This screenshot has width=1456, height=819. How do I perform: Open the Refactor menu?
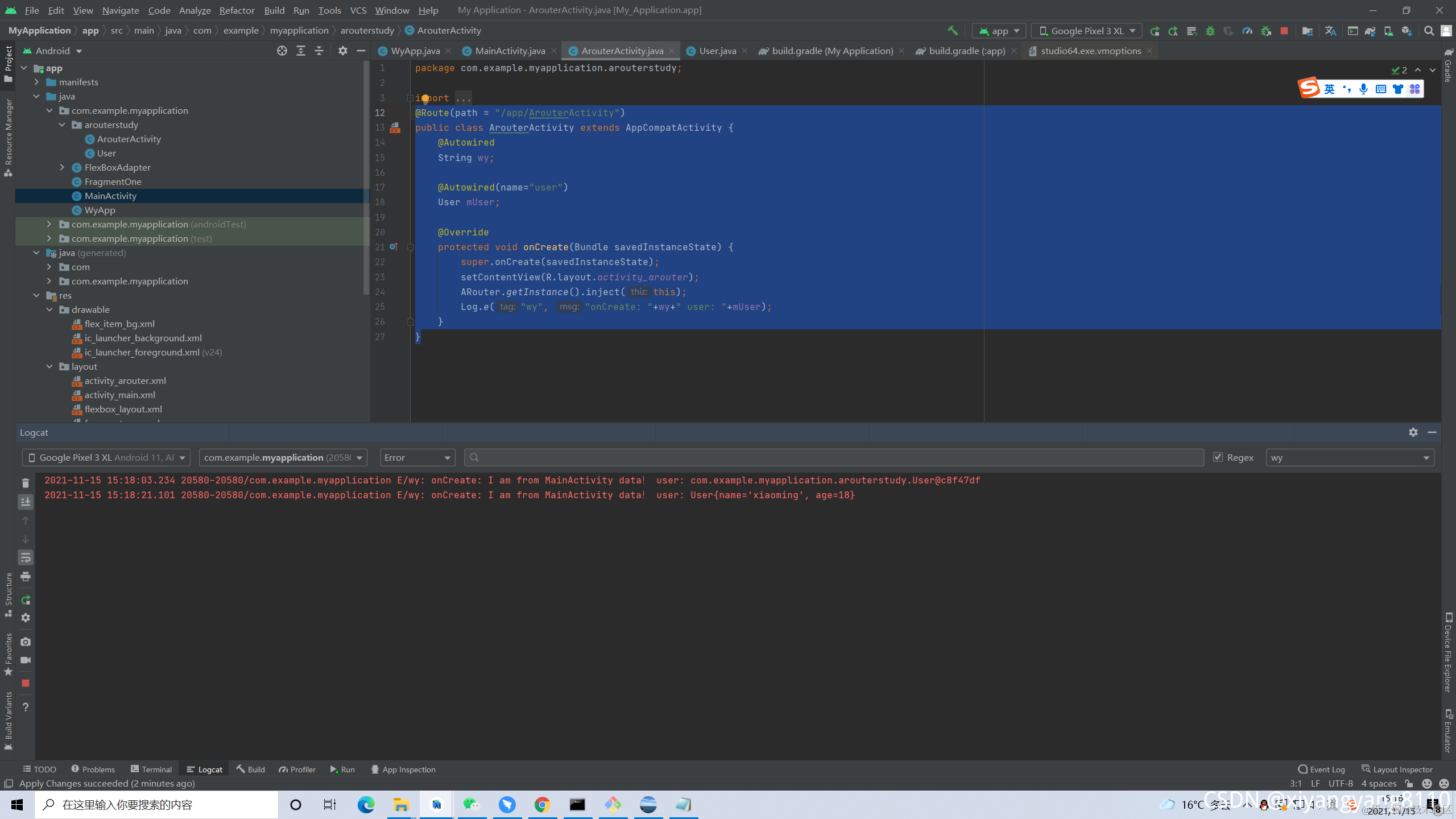tap(237, 10)
